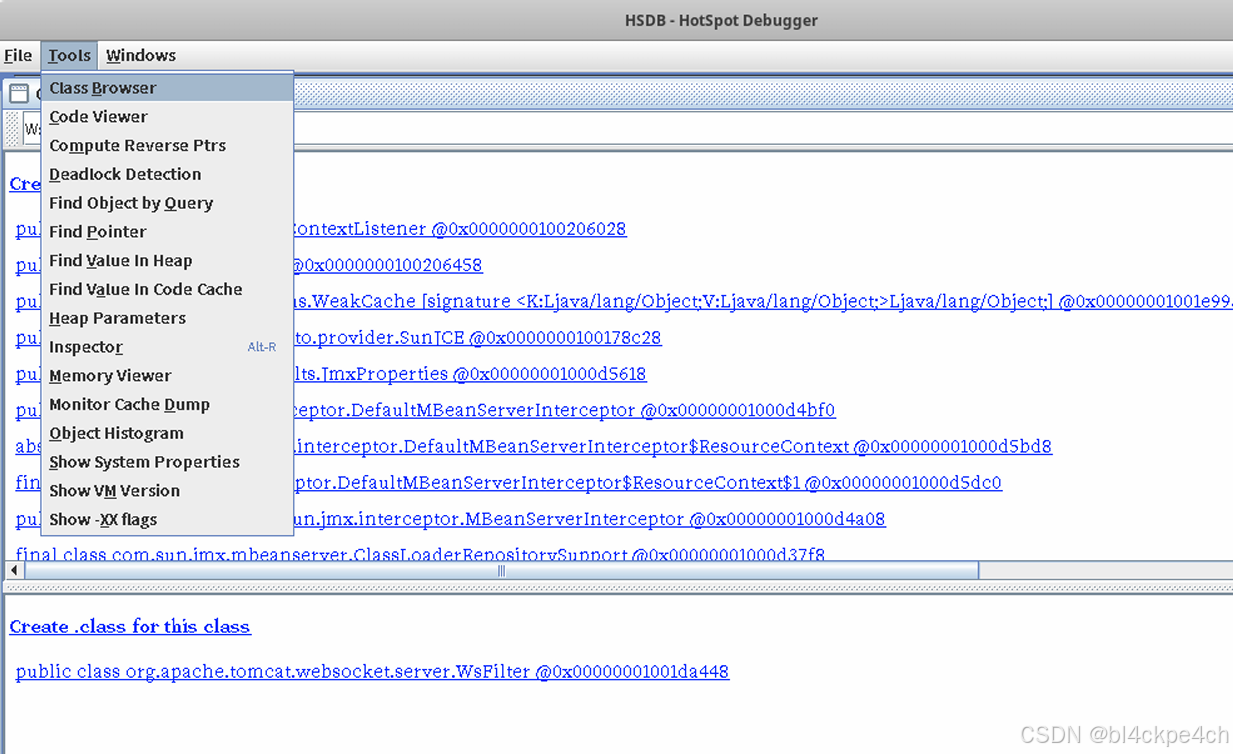
Task: Open DefaultMBeanServerInterceptor @0x00000001000d4bf0 link
Action: pyautogui.click(x=565, y=410)
